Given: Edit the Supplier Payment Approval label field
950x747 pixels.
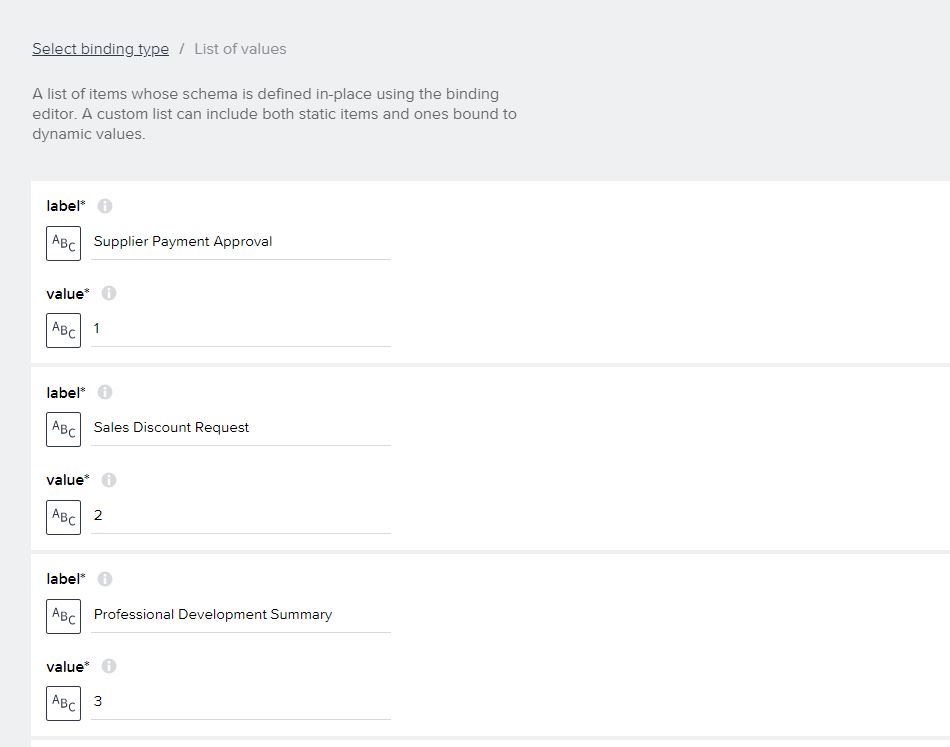Looking at the screenshot, I should [x=241, y=242].
